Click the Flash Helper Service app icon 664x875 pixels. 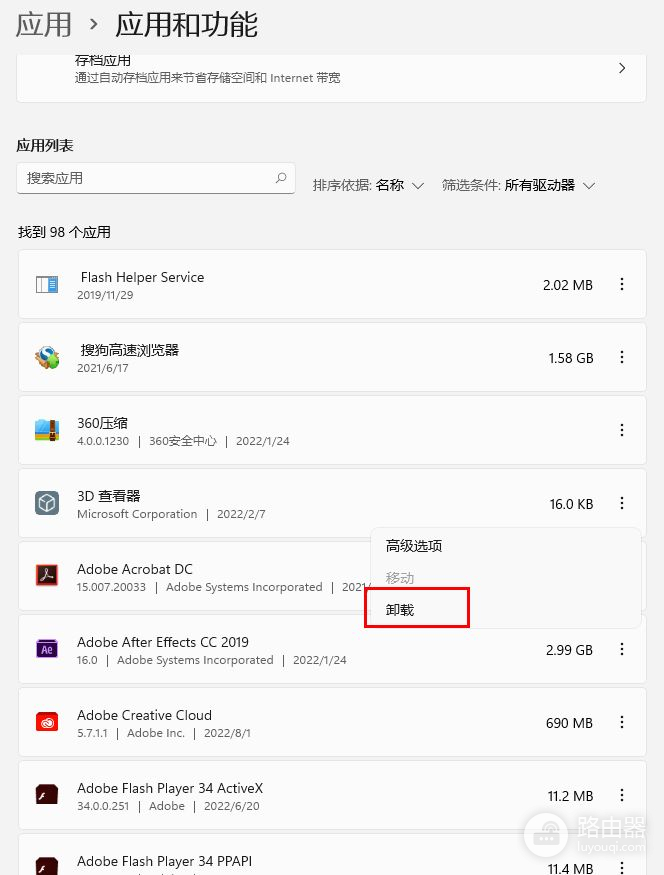[47, 285]
